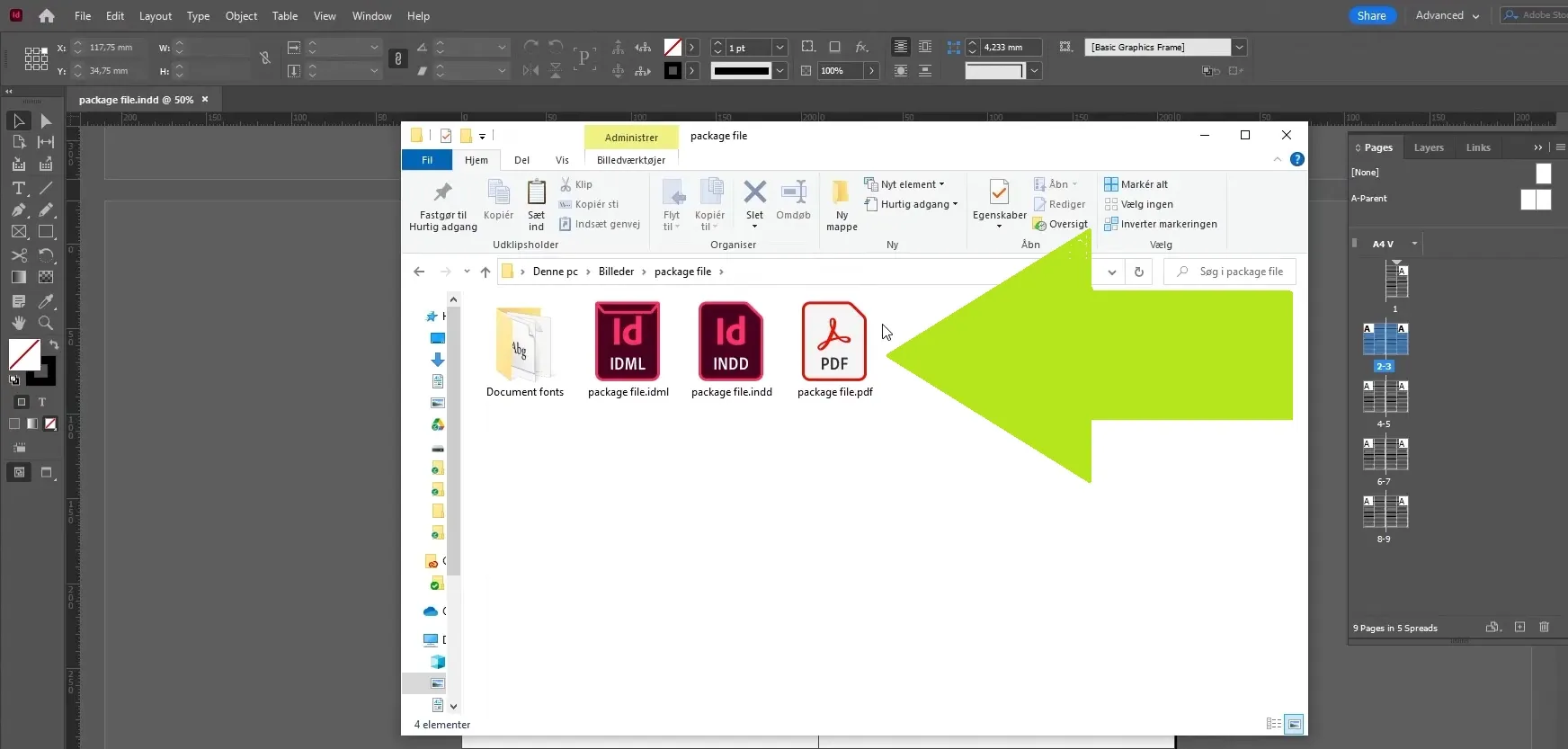Open Basic Graphics Frame style dropdown
Screen dimensions: 1568x749
pos(1239,48)
